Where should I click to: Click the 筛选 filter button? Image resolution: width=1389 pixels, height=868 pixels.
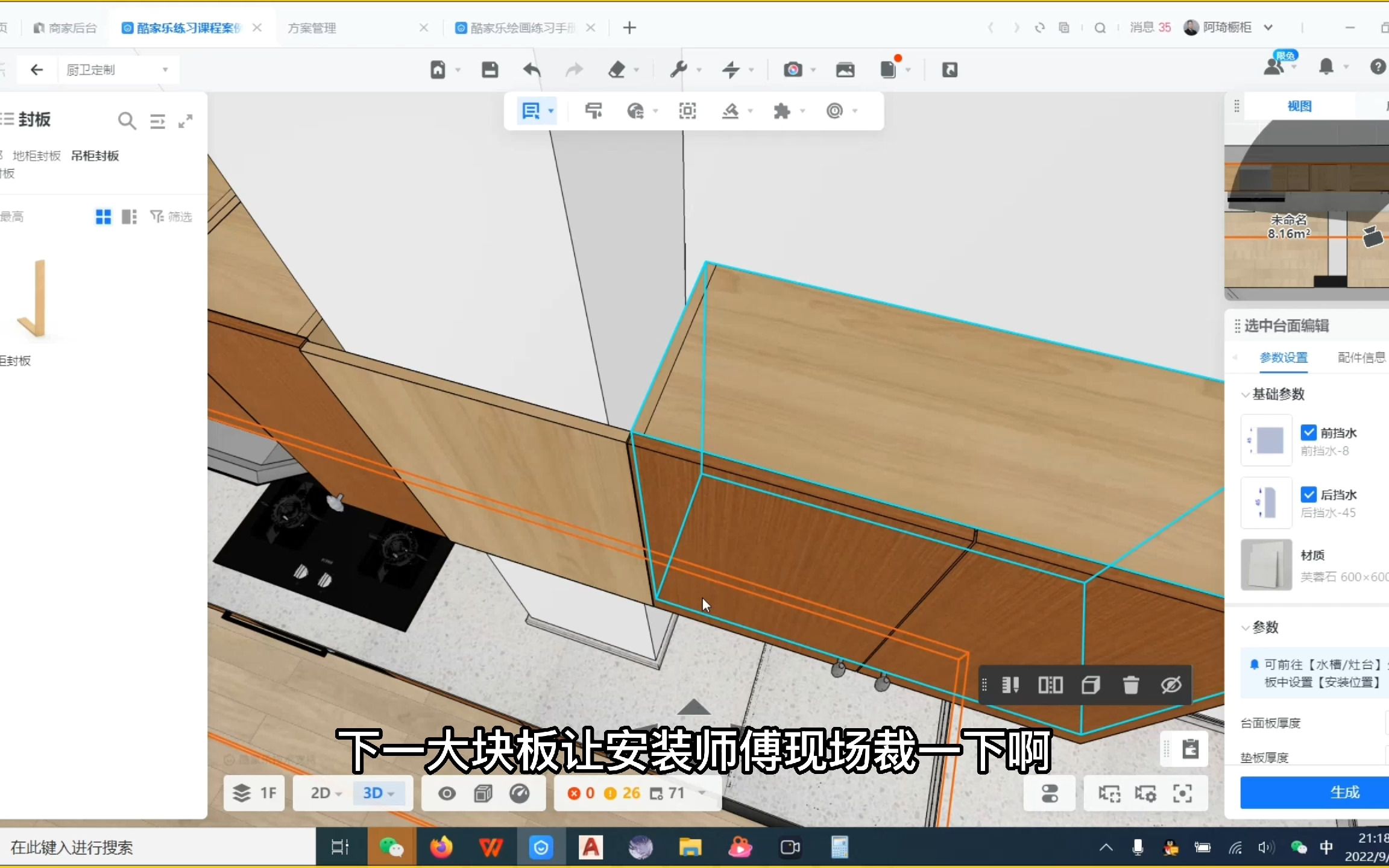(171, 216)
